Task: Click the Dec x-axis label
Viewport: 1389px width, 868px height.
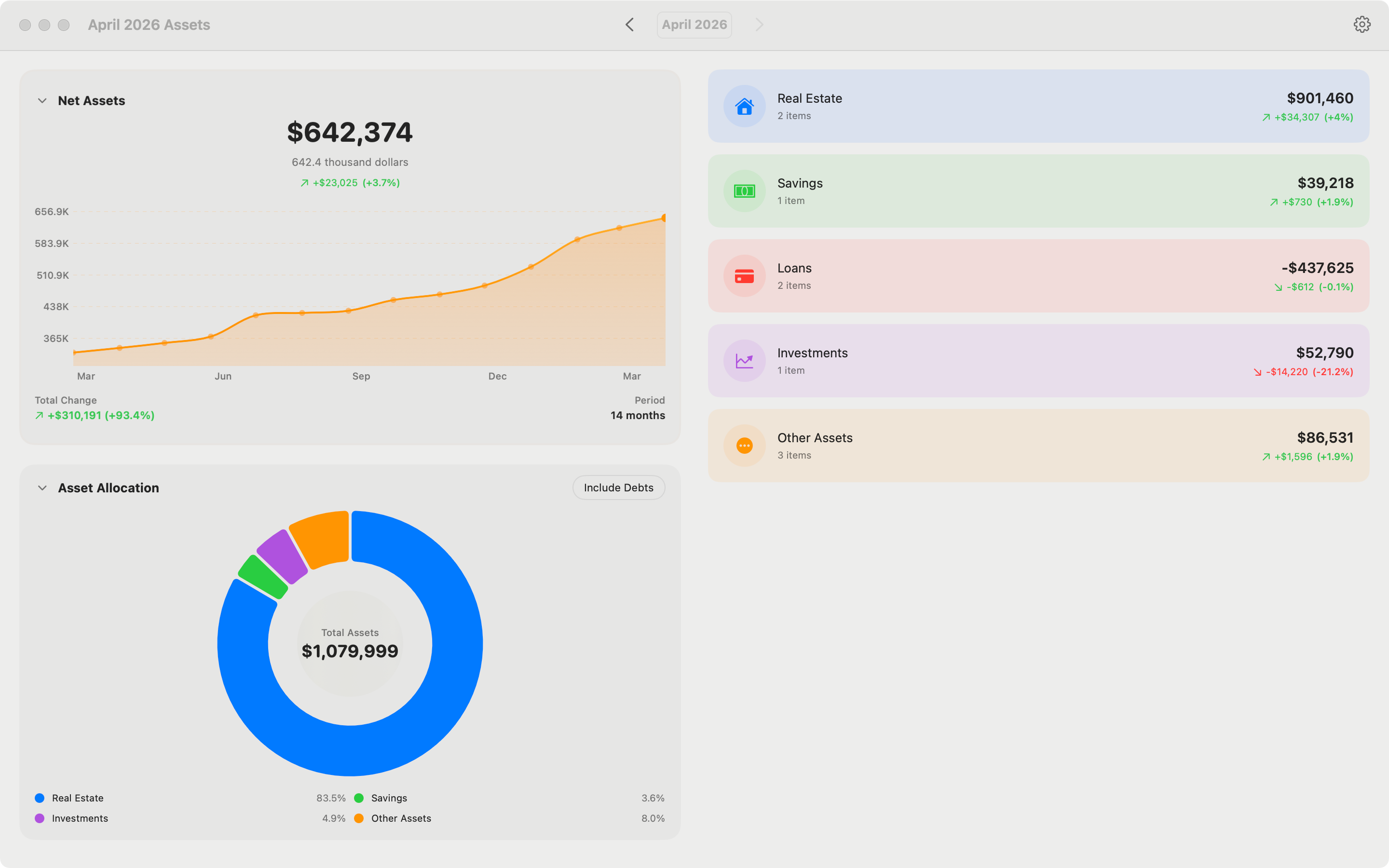Action: pos(497,376)
